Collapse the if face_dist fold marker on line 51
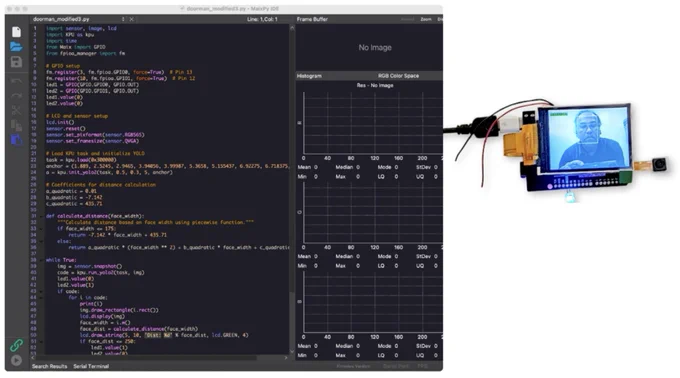The width and height of the screenshot is (680, 378). point(42,342)
